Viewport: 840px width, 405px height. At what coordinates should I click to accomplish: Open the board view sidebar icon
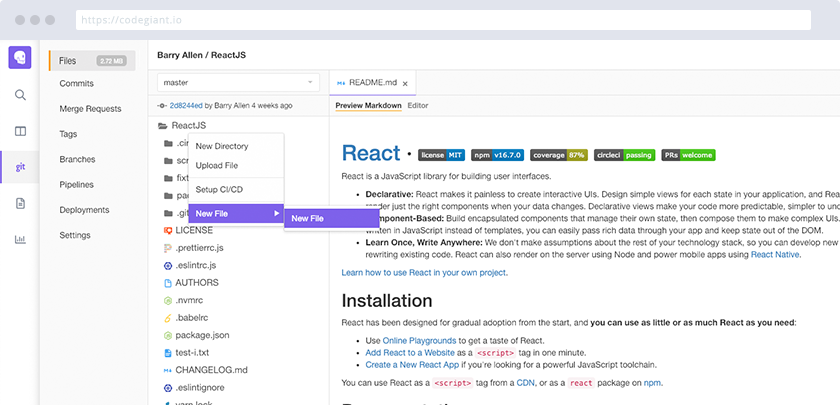click(x=20, y=131)
